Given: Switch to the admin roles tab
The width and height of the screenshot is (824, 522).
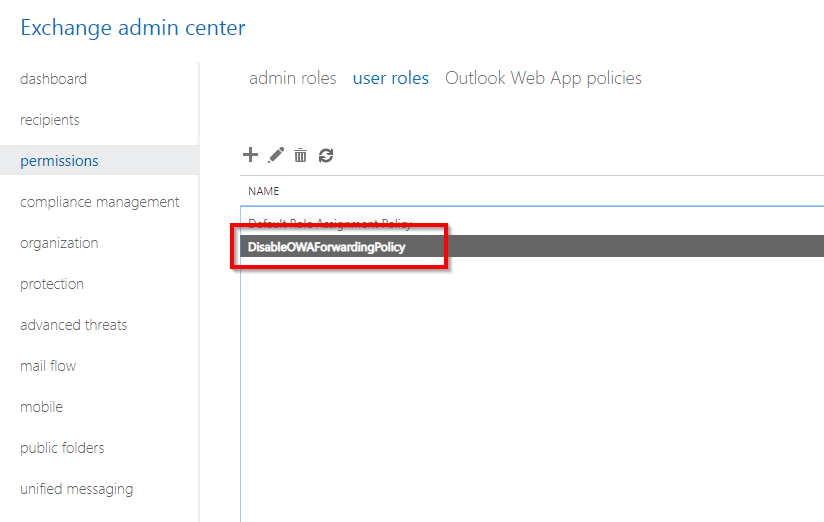Looking at the screenshot, I should tap(292, 78).
